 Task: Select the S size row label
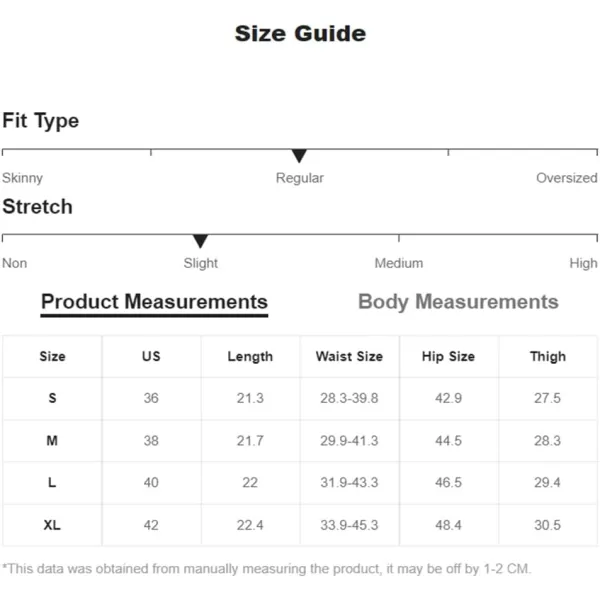coord(52,398)
